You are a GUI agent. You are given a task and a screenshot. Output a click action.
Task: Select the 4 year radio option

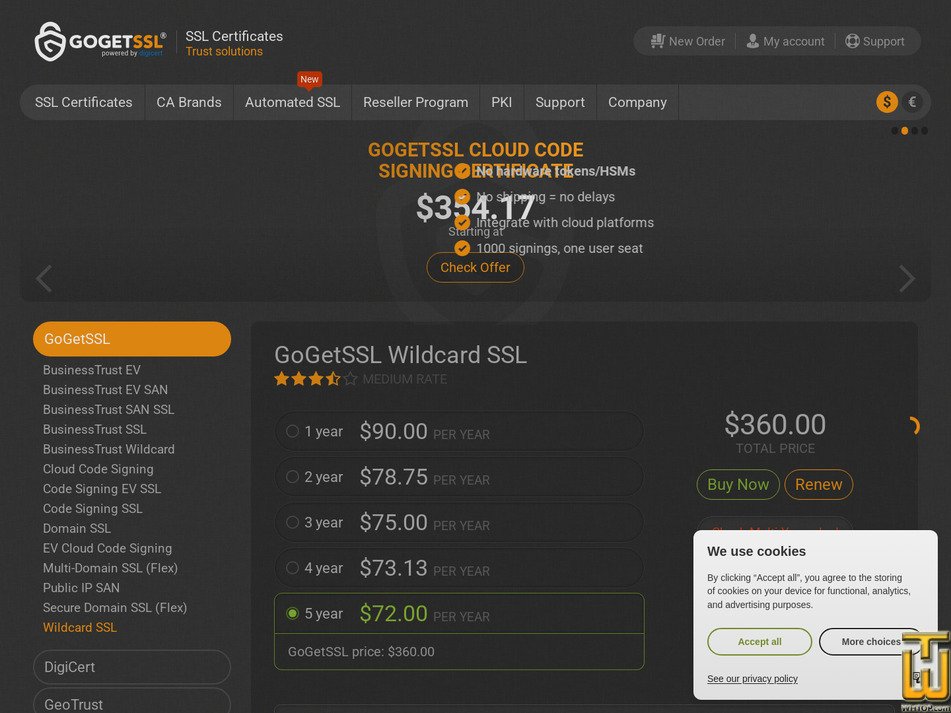[292, 567]
